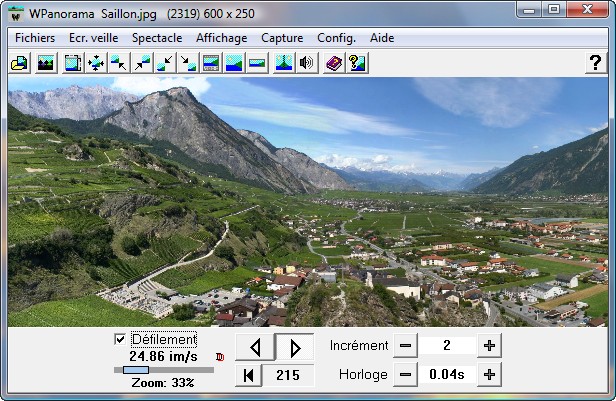
Task: Click the four-arrows center image icon
Action: (96, 63)
